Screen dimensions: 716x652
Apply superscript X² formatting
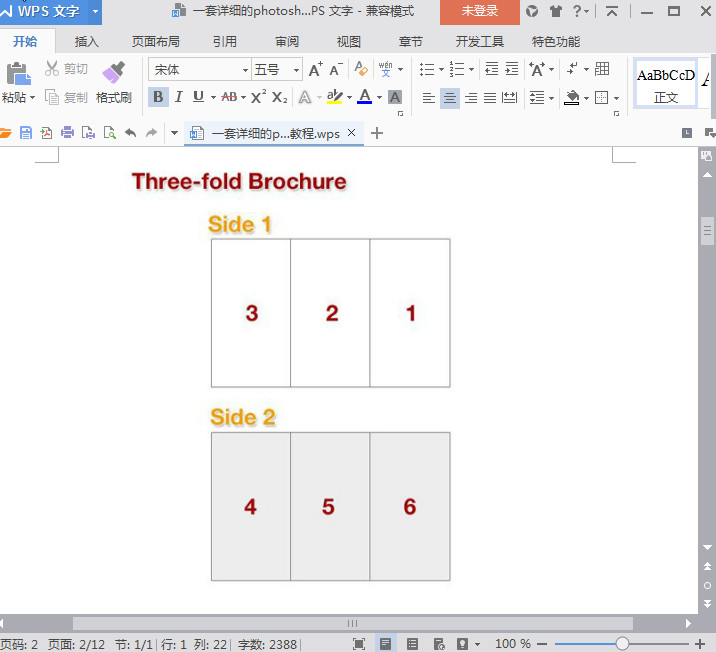pos(258,97)
